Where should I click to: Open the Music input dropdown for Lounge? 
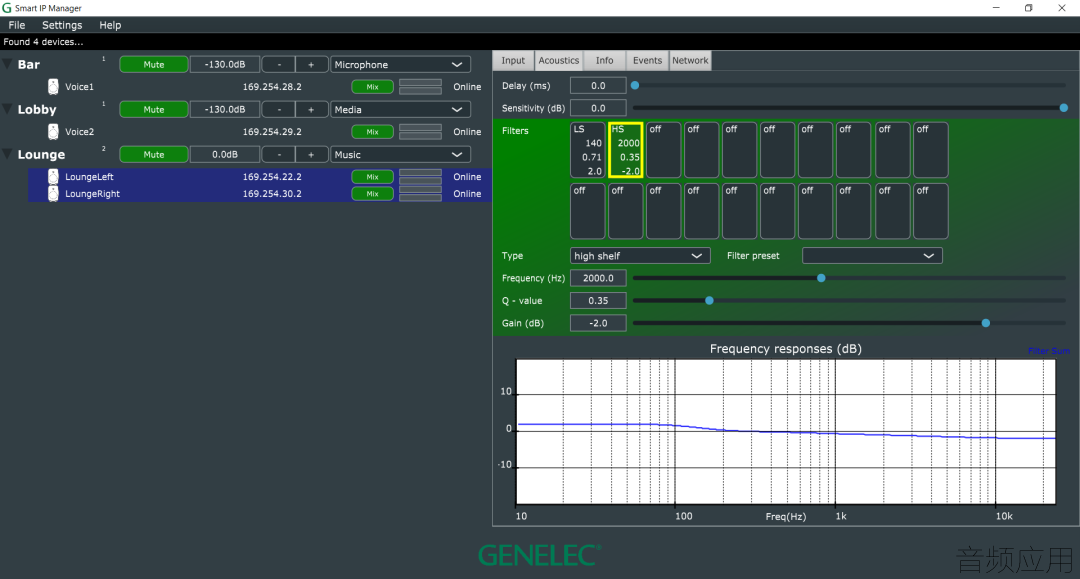[400, 155]
